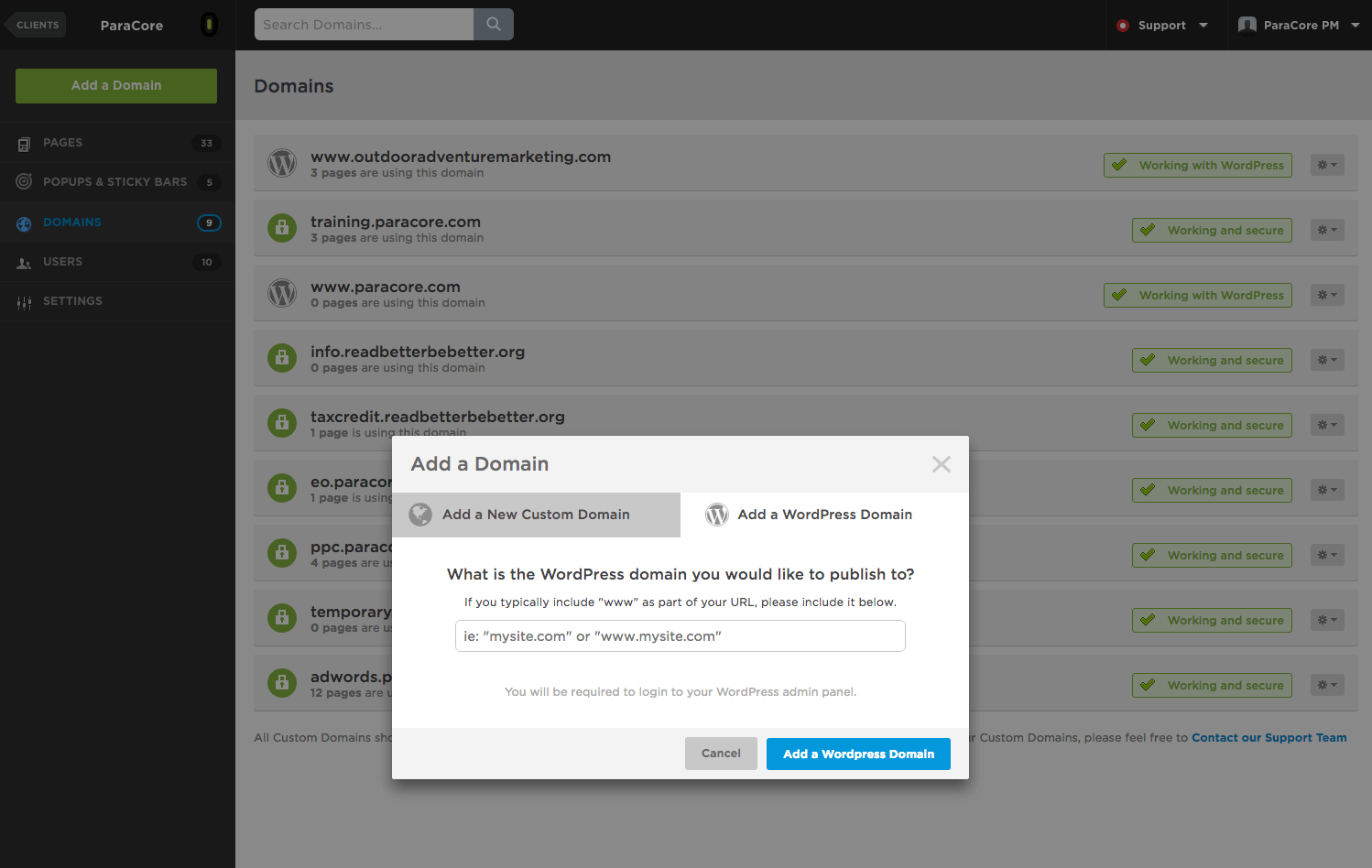Image resolution: width=1372 pixels, height=868 pixels.
Task: Go to Domains section in sidebar
Action: pyautogui.click(x=117, y=222)
